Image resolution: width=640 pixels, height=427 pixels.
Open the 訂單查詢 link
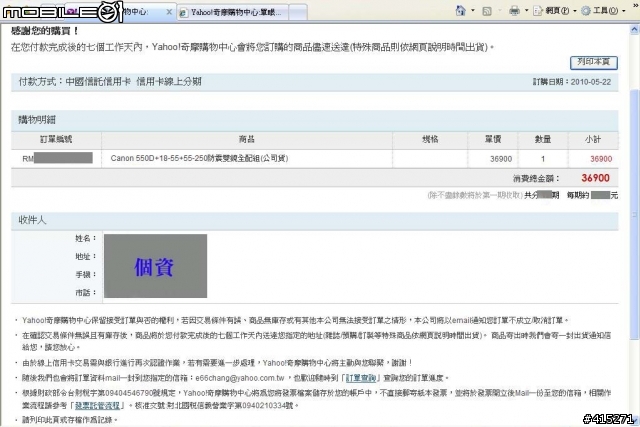[x=361, y=378]
